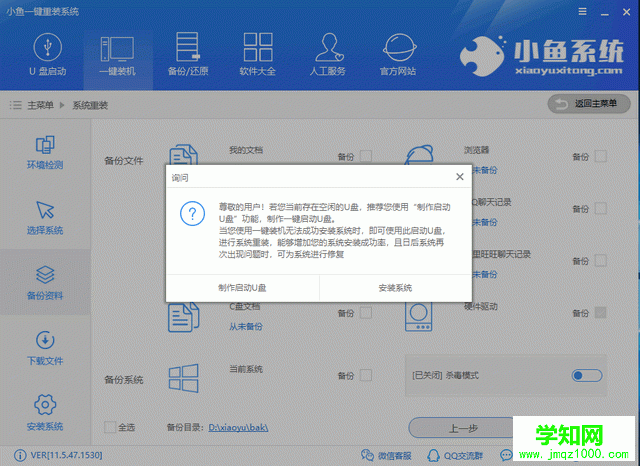The width and height of the screenshot is (640, 466).
Task: Click 系统重装 breadcrumb item
Action: pyautogui.click(x=90, y=105)
